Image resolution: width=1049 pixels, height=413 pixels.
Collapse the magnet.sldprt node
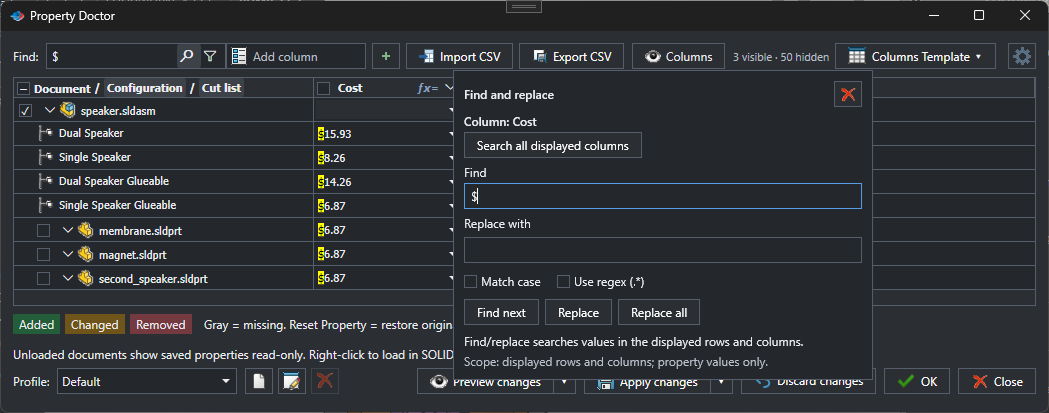click(x=67, y=254)
